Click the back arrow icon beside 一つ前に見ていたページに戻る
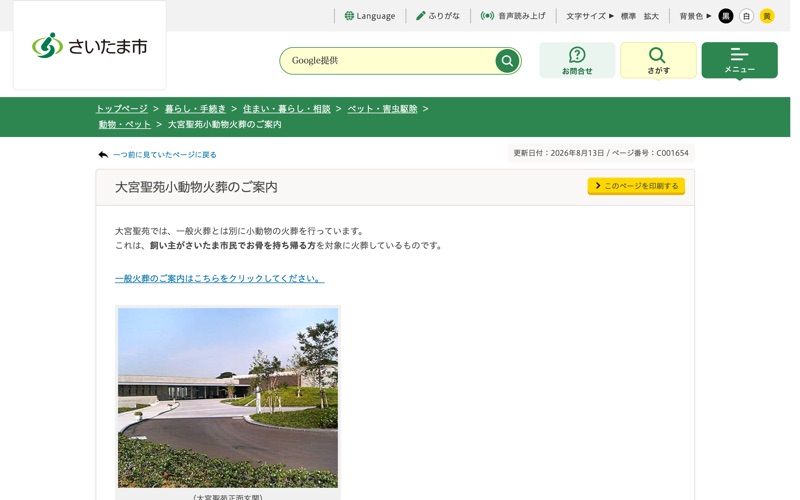800x500 pixels. click(x=103, y=155)
